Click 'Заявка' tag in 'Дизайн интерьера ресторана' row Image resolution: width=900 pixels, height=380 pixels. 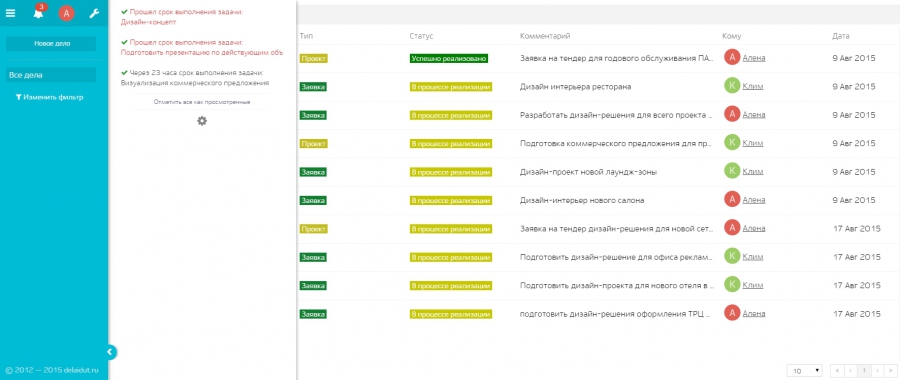point(313,87)
